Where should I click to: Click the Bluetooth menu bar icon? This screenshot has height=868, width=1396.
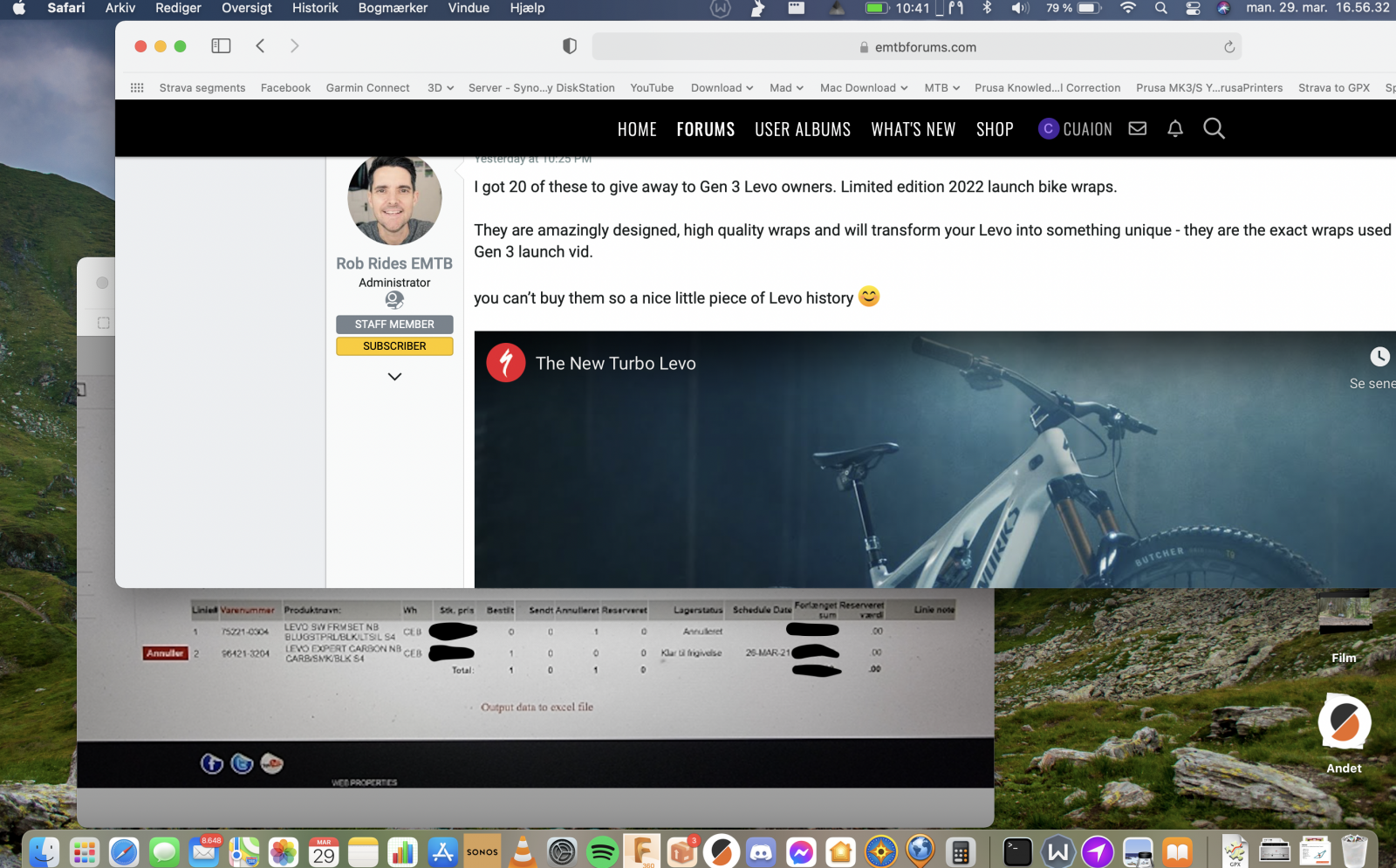pos(988,8)
